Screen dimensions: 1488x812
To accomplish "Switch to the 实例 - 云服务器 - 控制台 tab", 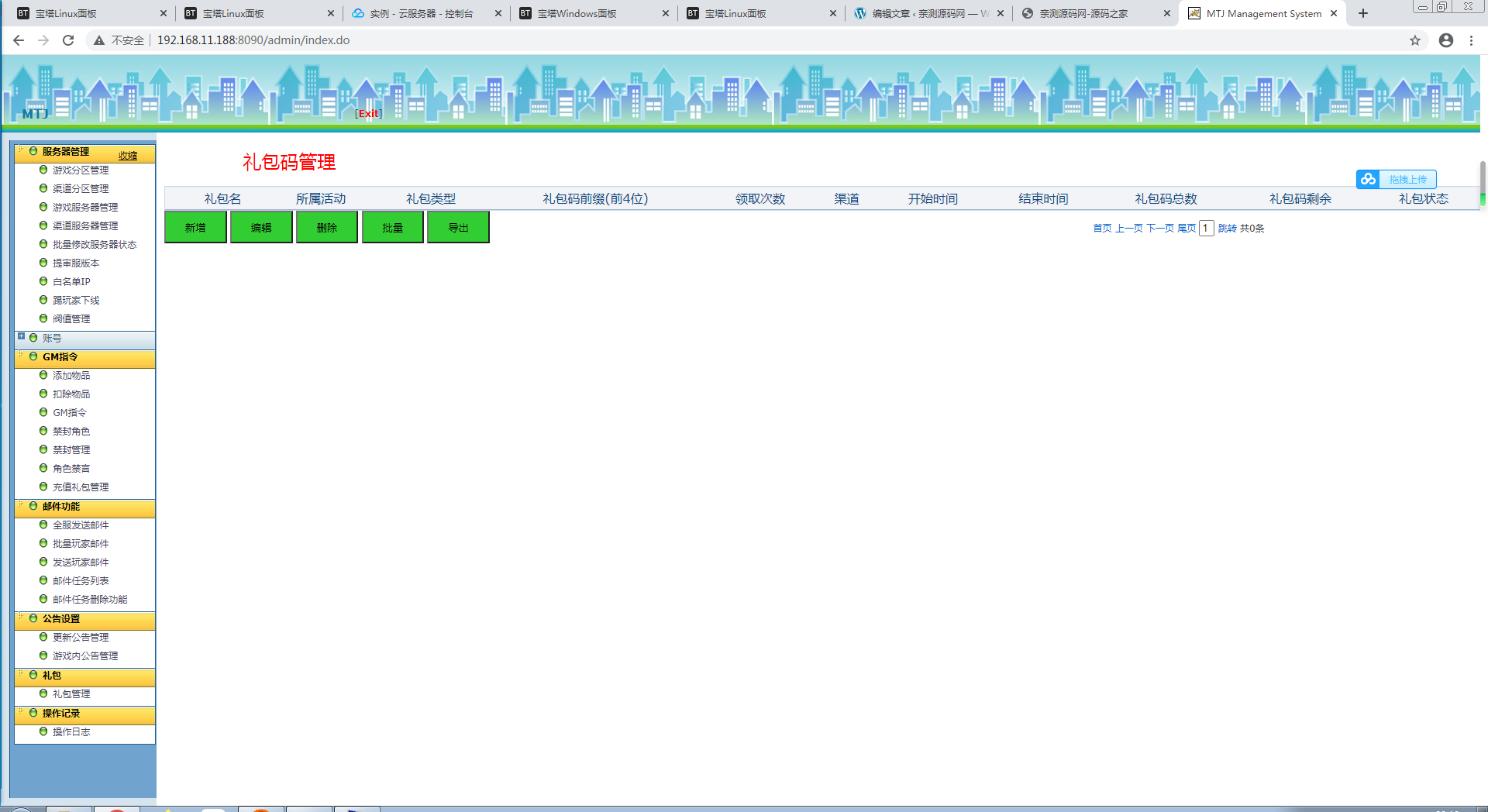I will click(421, 13).
